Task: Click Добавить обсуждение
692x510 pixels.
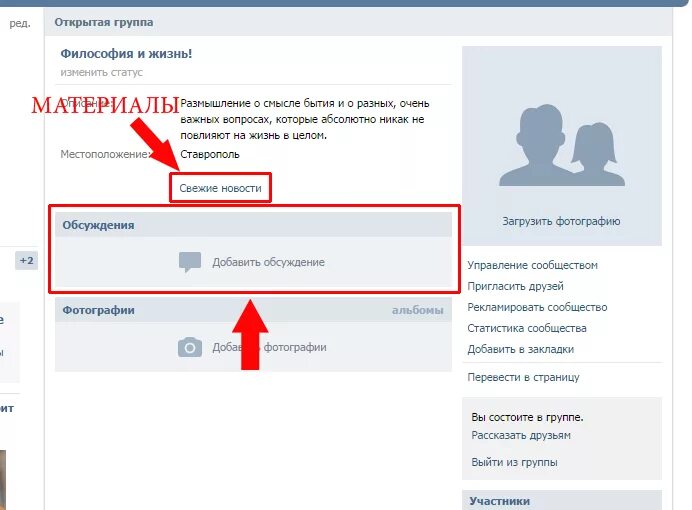Action: pos(268,262)
